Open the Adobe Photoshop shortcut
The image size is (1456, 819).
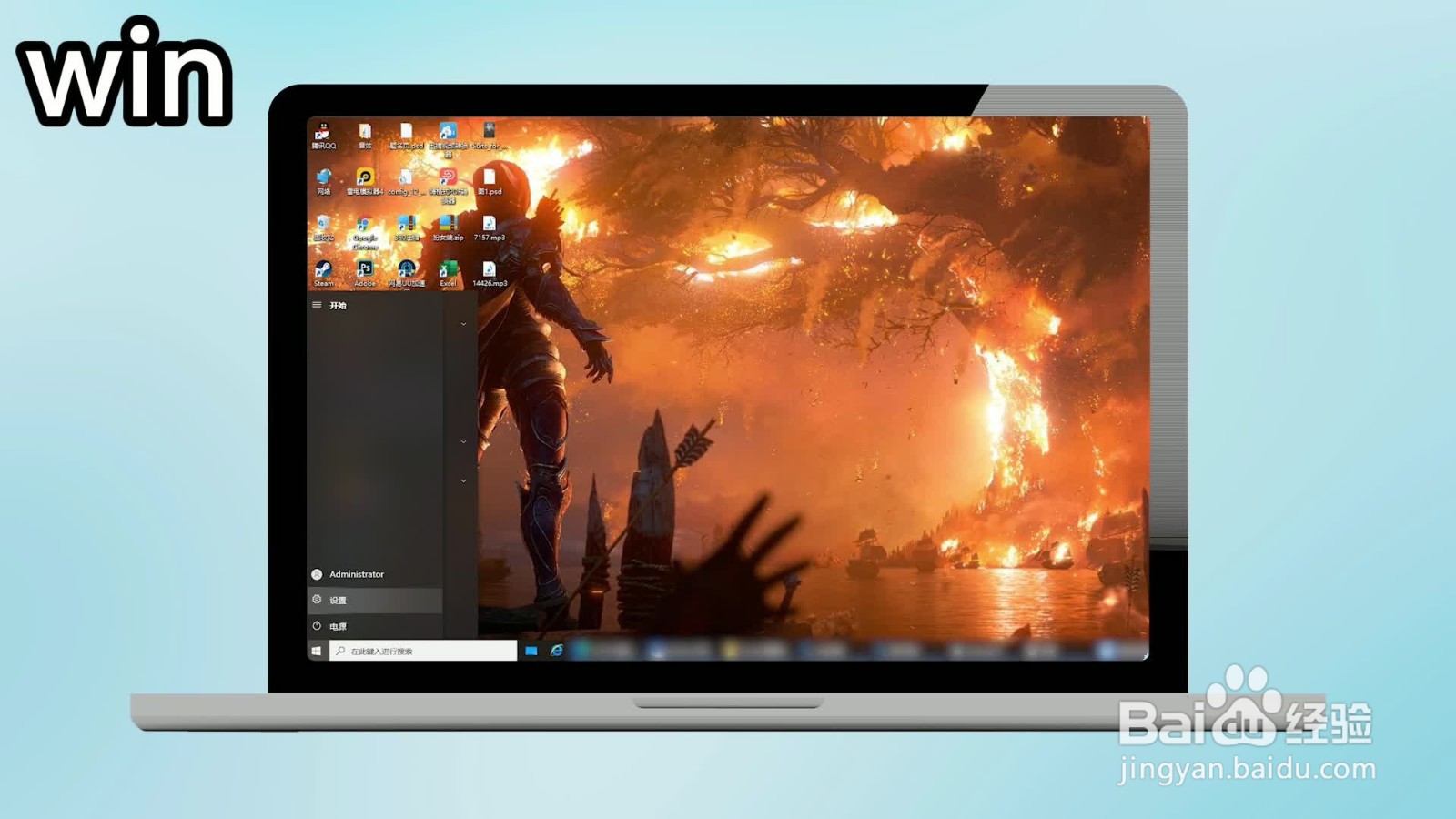point(365,273)
